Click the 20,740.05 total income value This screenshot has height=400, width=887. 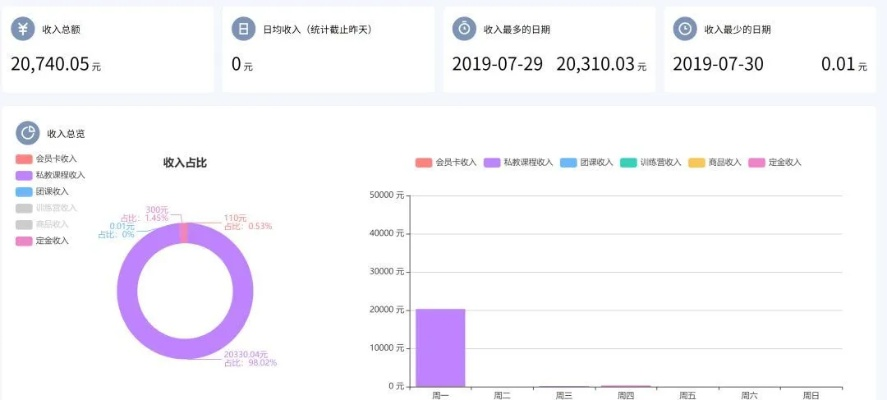[x=50, y=64]
